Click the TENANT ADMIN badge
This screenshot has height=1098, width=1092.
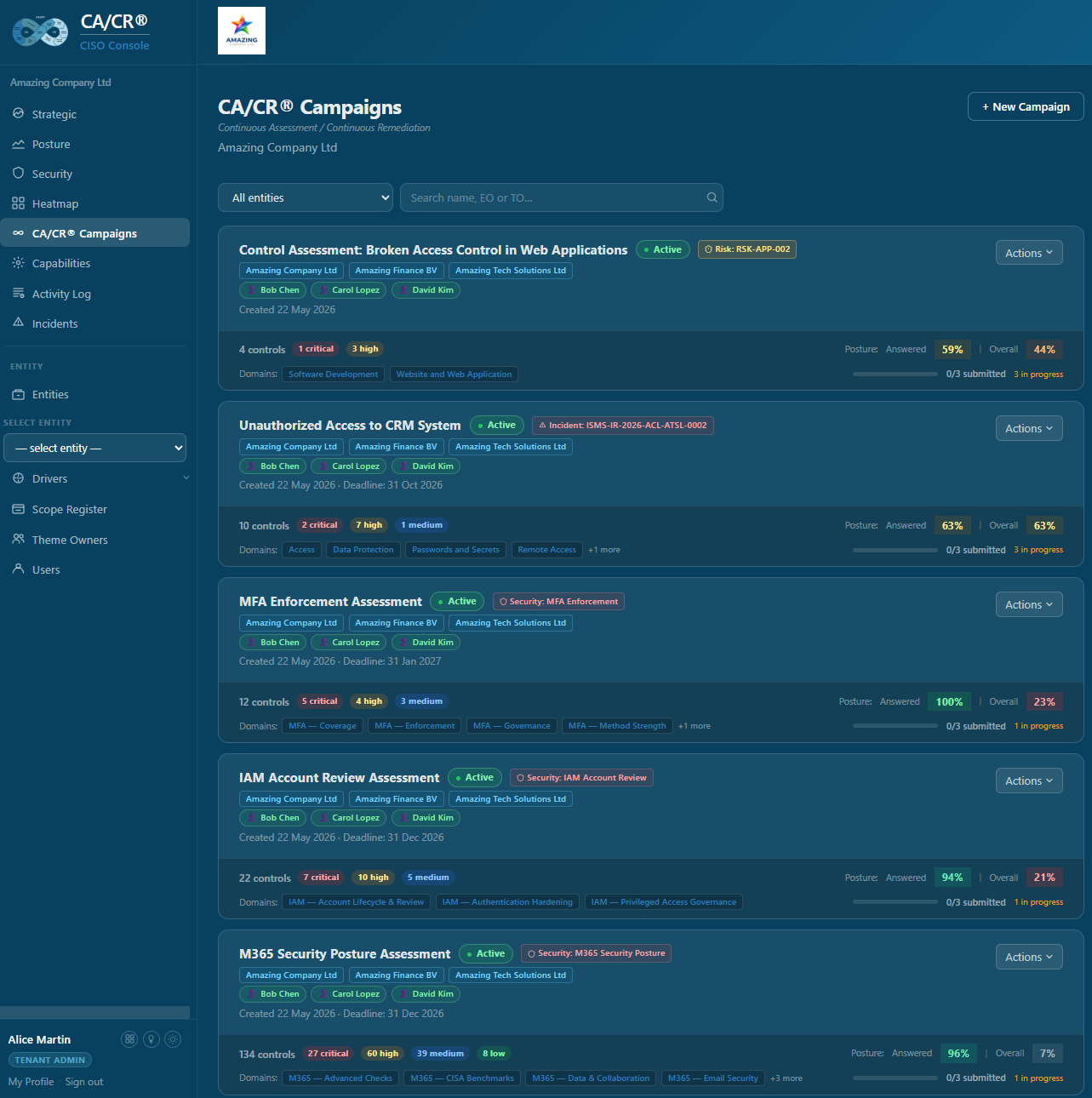click(50, 1060)
